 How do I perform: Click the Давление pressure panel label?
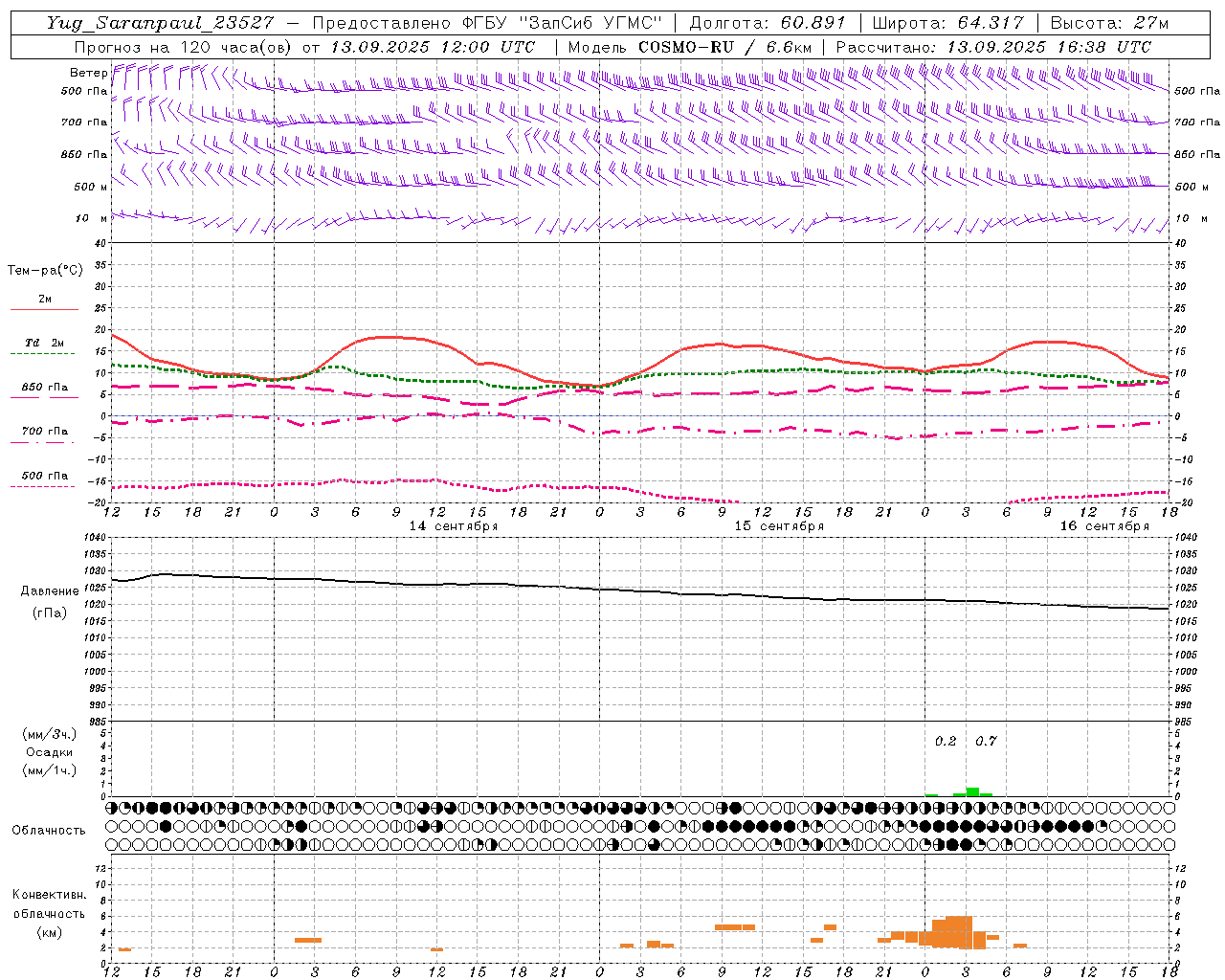tap(49, 591)
